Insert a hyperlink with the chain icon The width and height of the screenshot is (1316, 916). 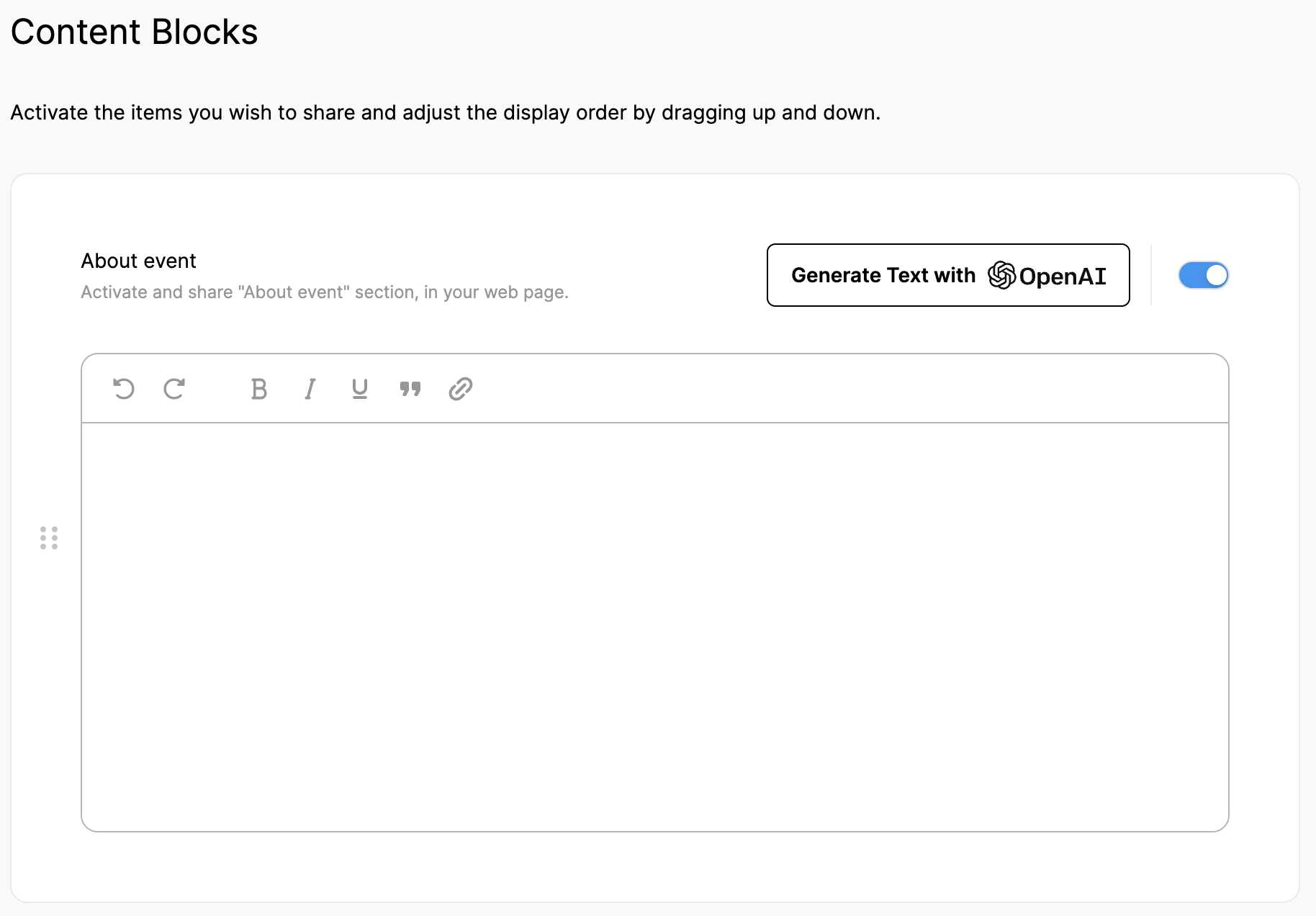click(x=461, y=389)
